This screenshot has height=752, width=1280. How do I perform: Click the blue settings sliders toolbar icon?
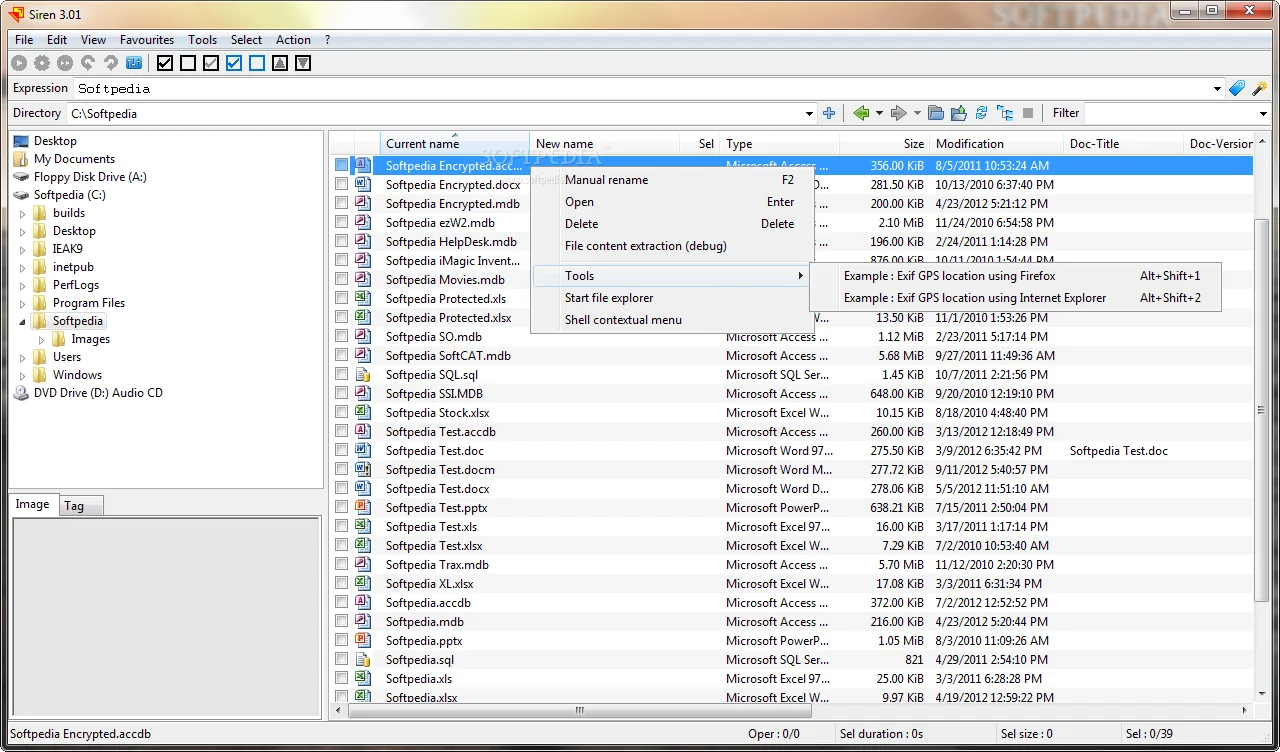[x=134, y=63]
